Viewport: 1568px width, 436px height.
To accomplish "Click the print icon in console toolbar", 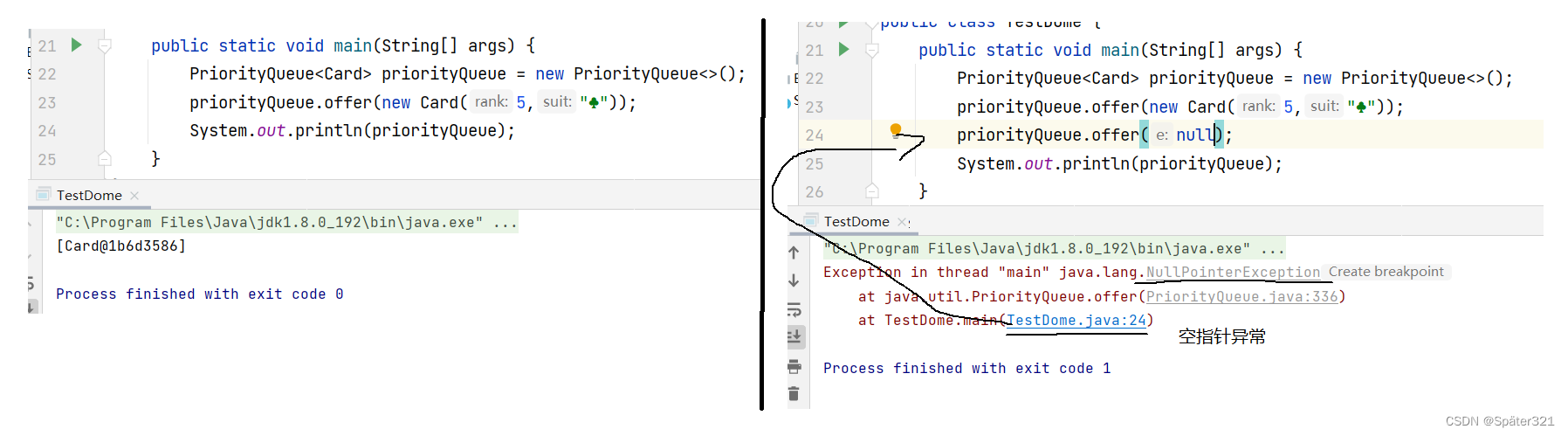I will [x=794, y=366].
